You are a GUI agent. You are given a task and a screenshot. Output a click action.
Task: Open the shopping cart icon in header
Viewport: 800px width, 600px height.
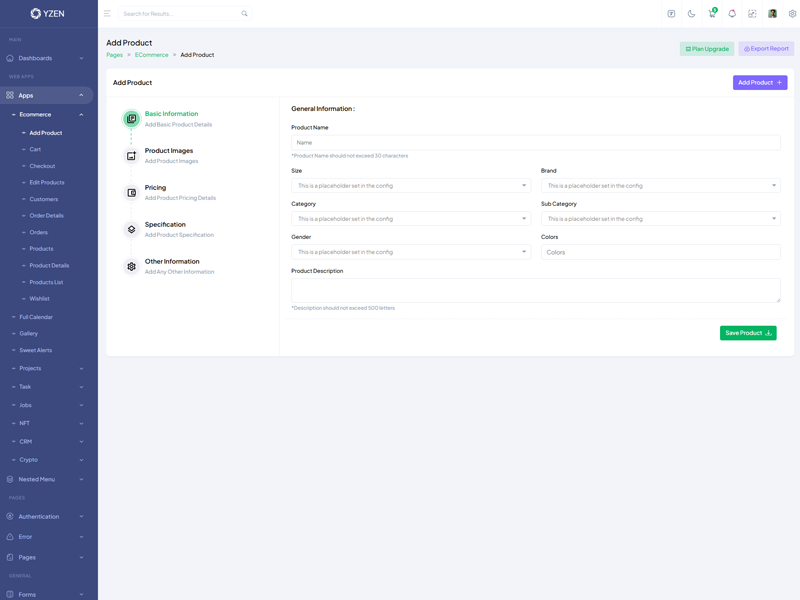(x=712, y=14)
